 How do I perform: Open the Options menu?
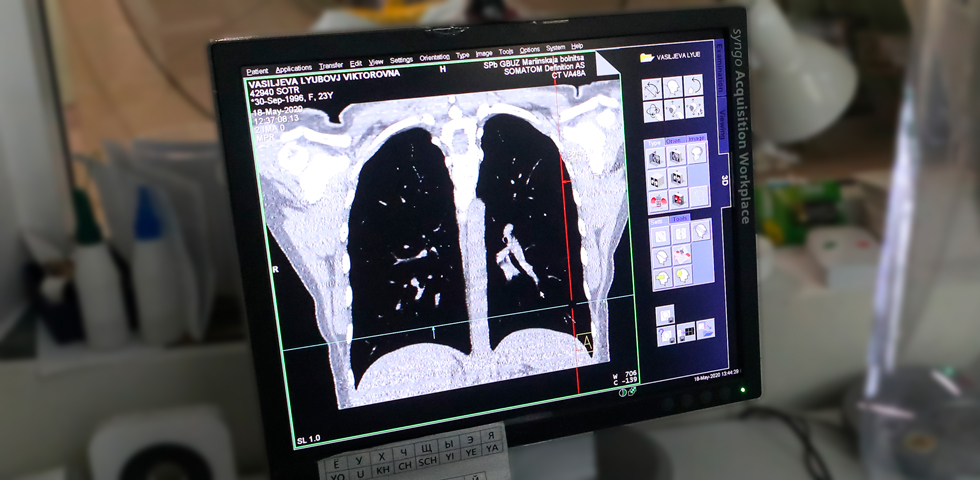coord(529,50)
